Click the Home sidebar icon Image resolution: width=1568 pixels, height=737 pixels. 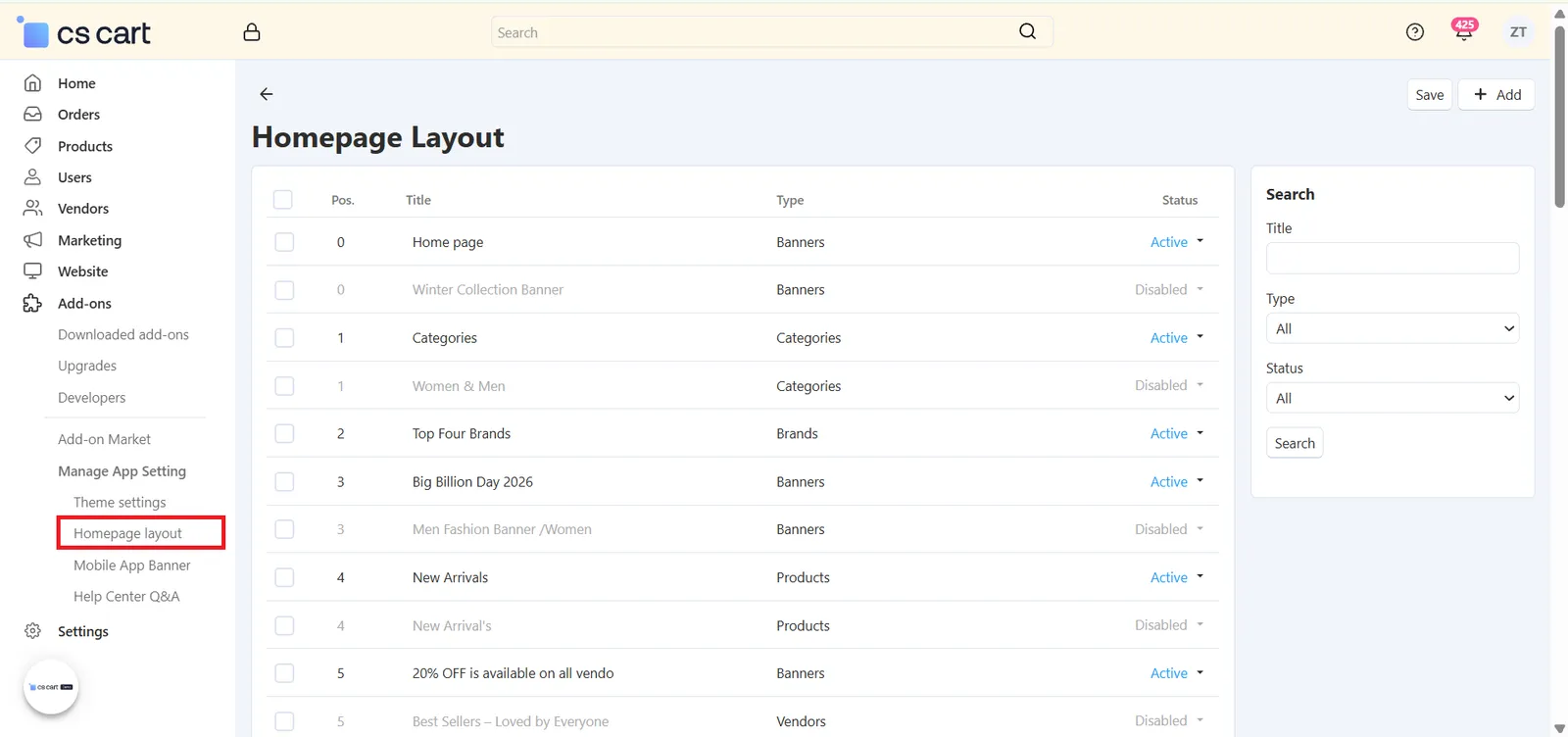click(x=33, y=83)
